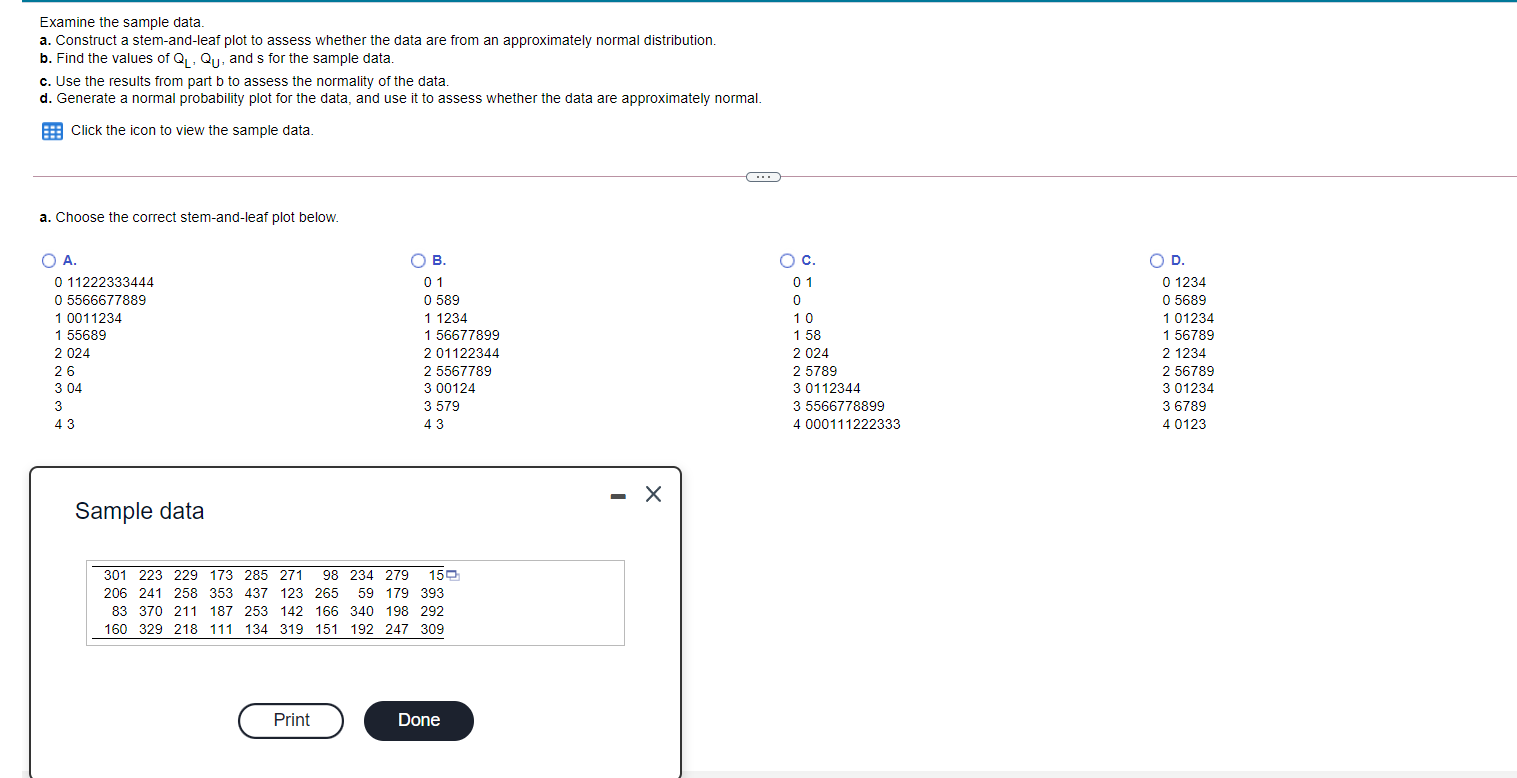
Task: Minimize the Sample data dialog
Action: coord(617,494)
